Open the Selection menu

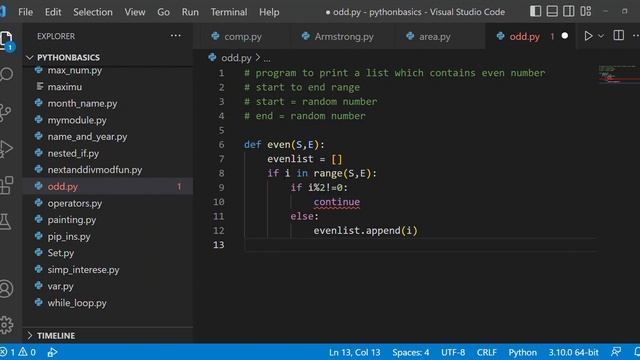click(93, 12)
